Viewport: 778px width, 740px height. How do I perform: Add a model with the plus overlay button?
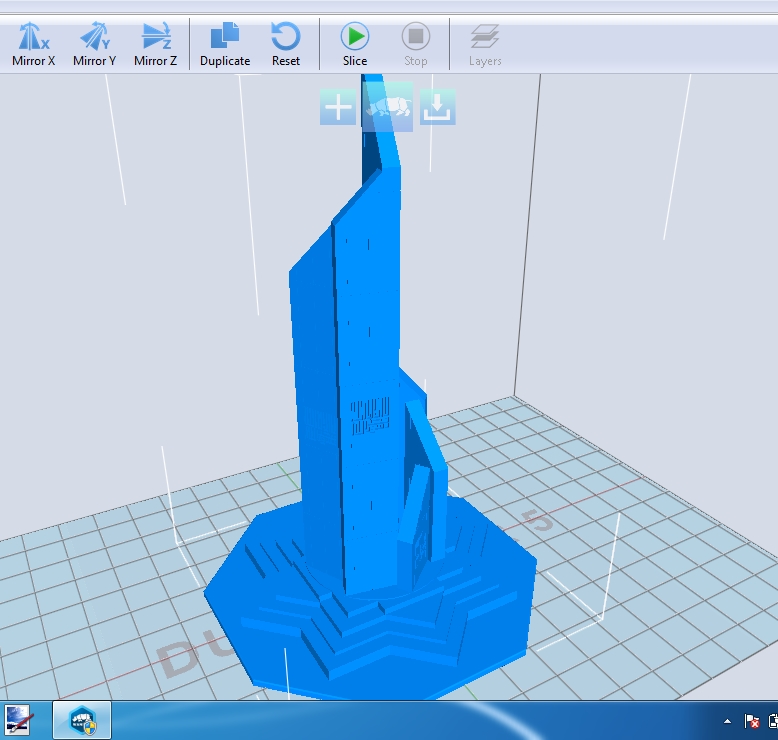tap(338, 107)
